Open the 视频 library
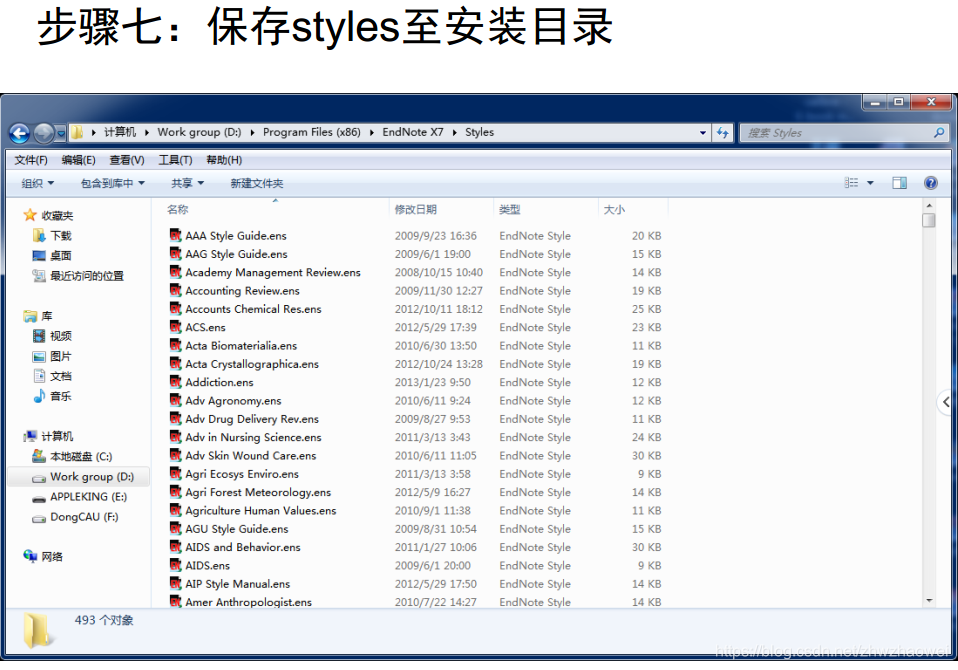Viewport: 958px width, 670px height. 53,337
